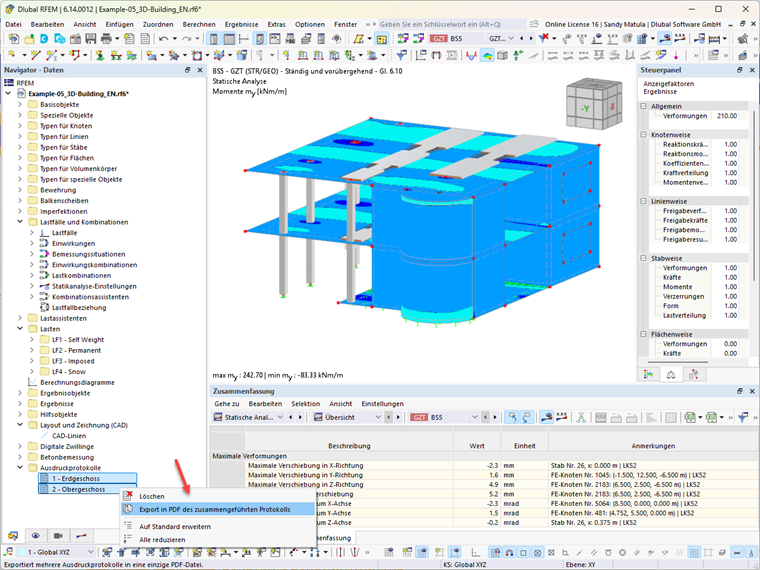This screenshot has width=760, height=570.
Task: Select LF4 - Snow load case
Action: (69, 372)
